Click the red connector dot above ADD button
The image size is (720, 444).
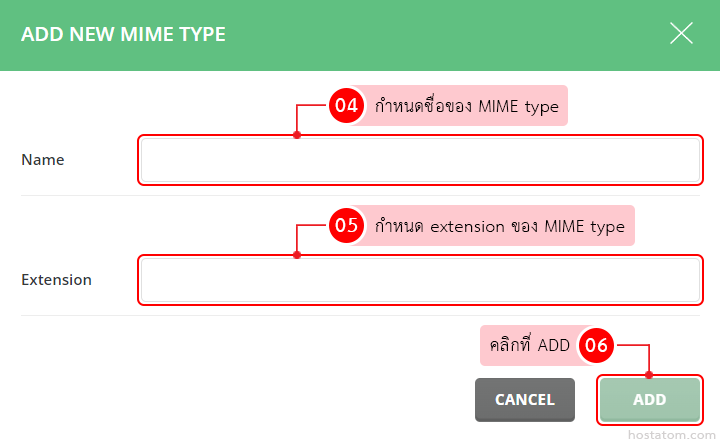point(650,376)
